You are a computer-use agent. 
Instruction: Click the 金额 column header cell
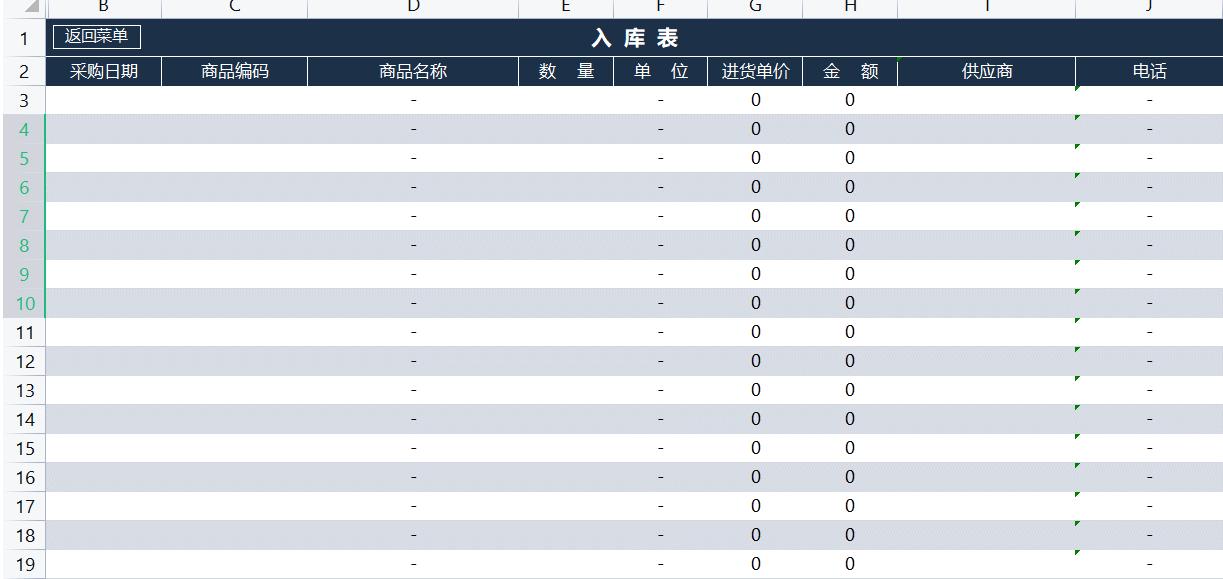(849, 70)
